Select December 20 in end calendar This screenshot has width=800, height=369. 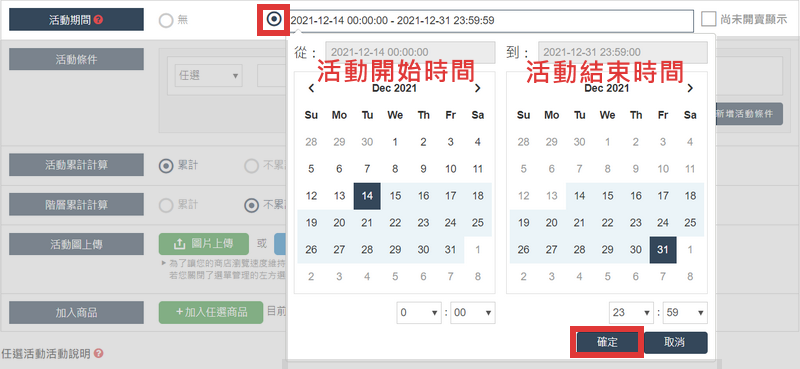(552, 223)
